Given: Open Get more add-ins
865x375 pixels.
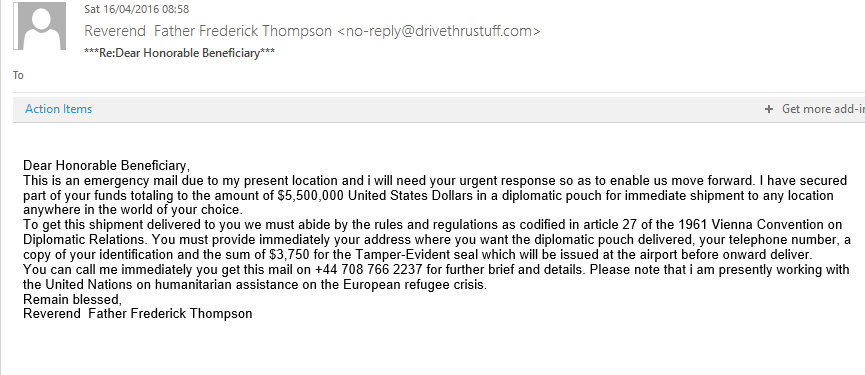Looking at the screenshot, I should [823, 109].
